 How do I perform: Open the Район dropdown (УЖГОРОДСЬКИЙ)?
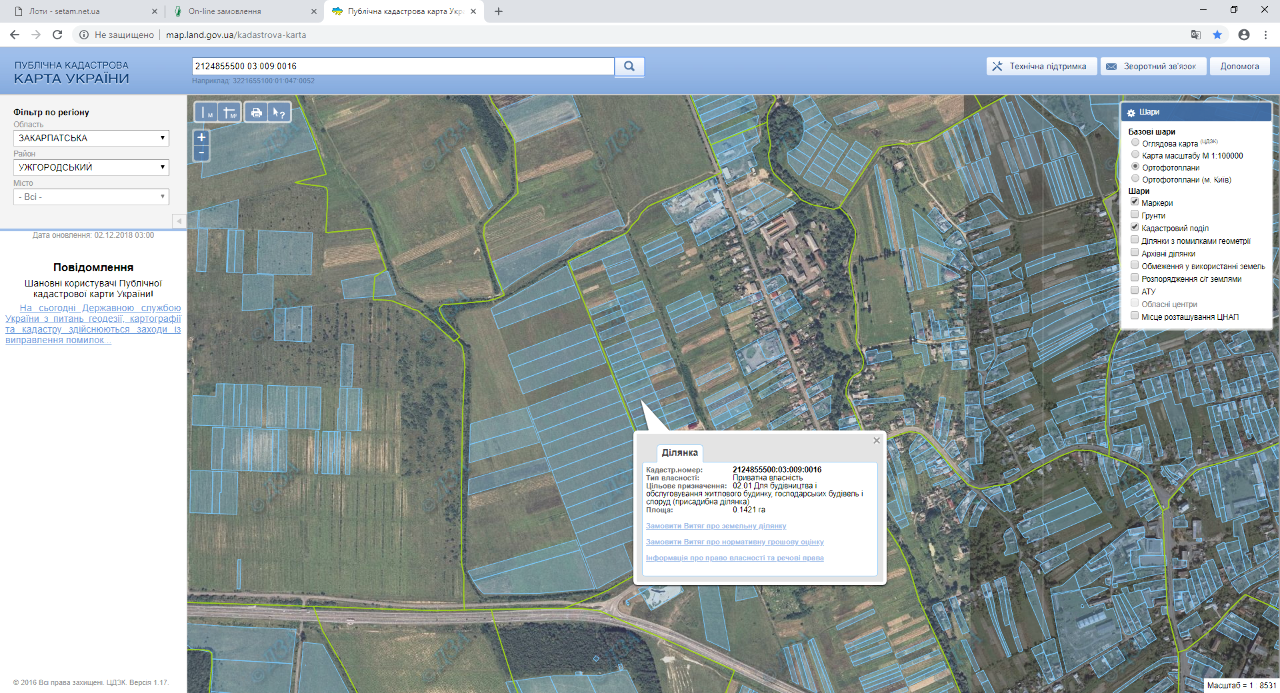91,167
